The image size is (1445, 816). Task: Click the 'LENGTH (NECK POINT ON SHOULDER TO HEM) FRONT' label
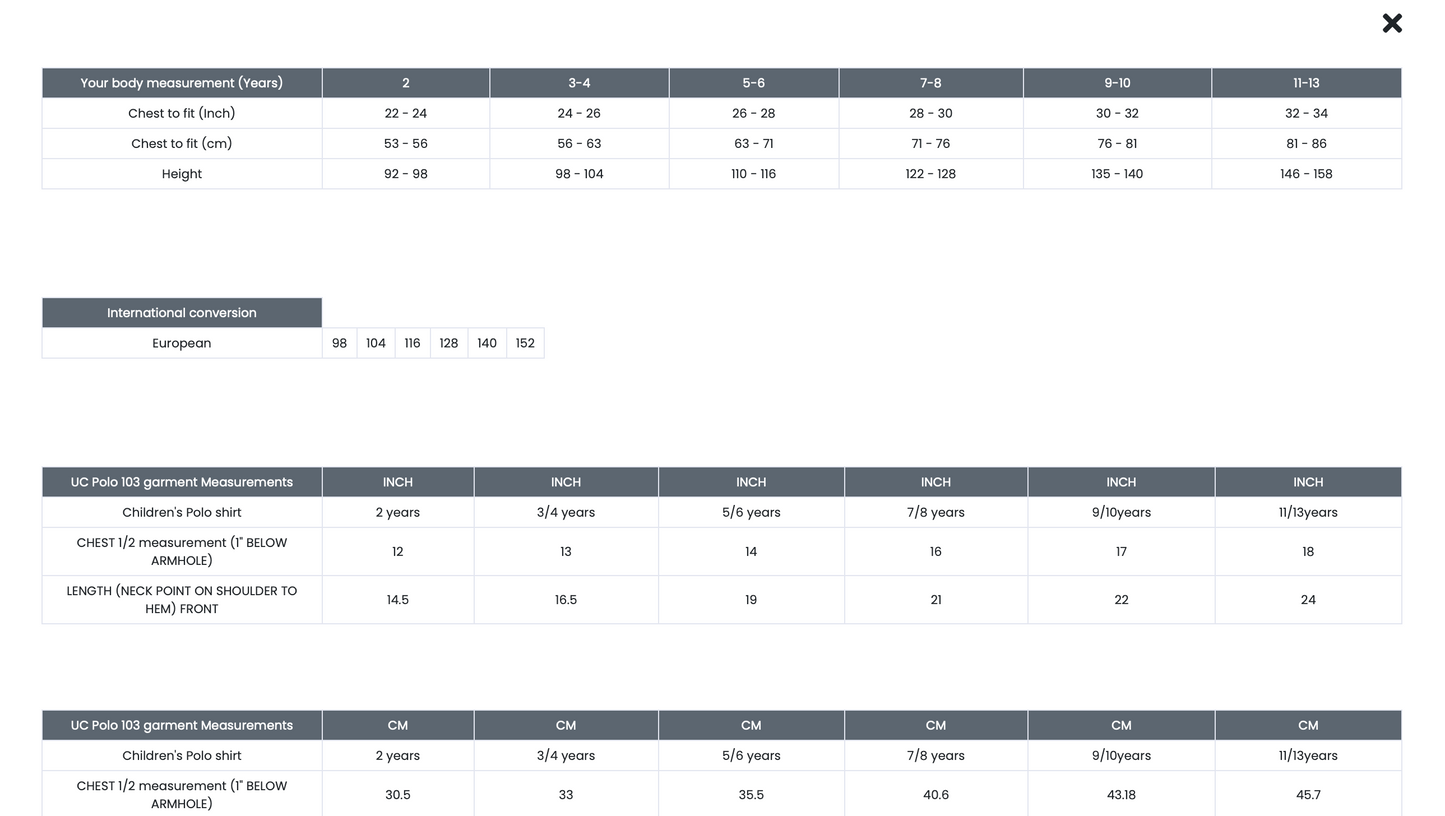click(182, 600)
